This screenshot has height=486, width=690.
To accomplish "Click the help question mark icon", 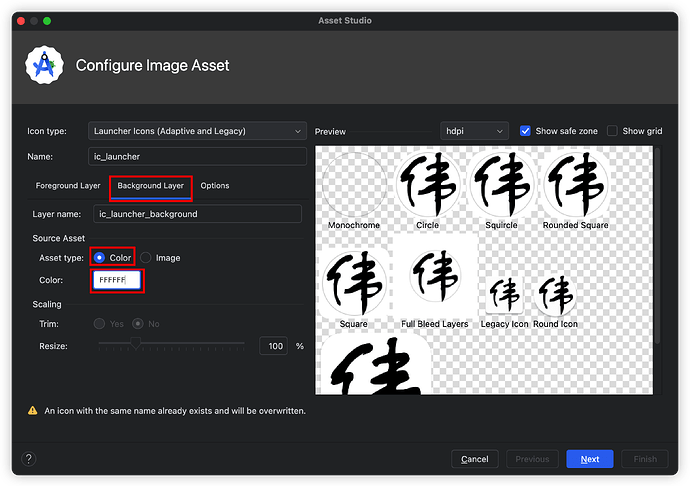I will point(29,459).
